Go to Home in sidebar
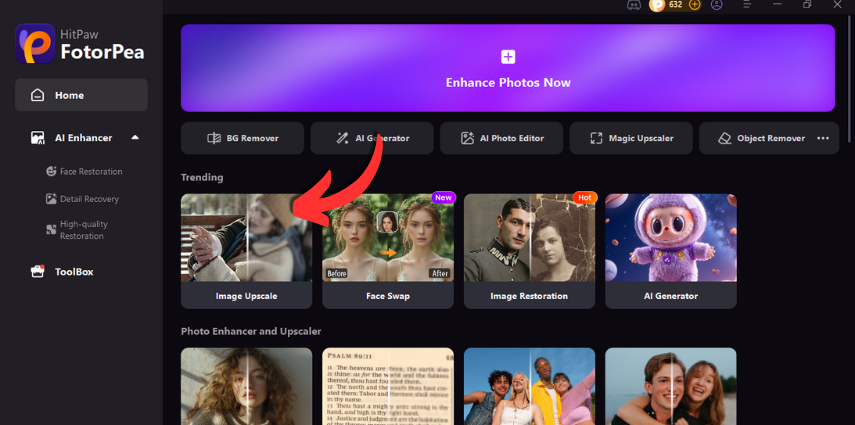The image size is (855, 425). (81, 95)
